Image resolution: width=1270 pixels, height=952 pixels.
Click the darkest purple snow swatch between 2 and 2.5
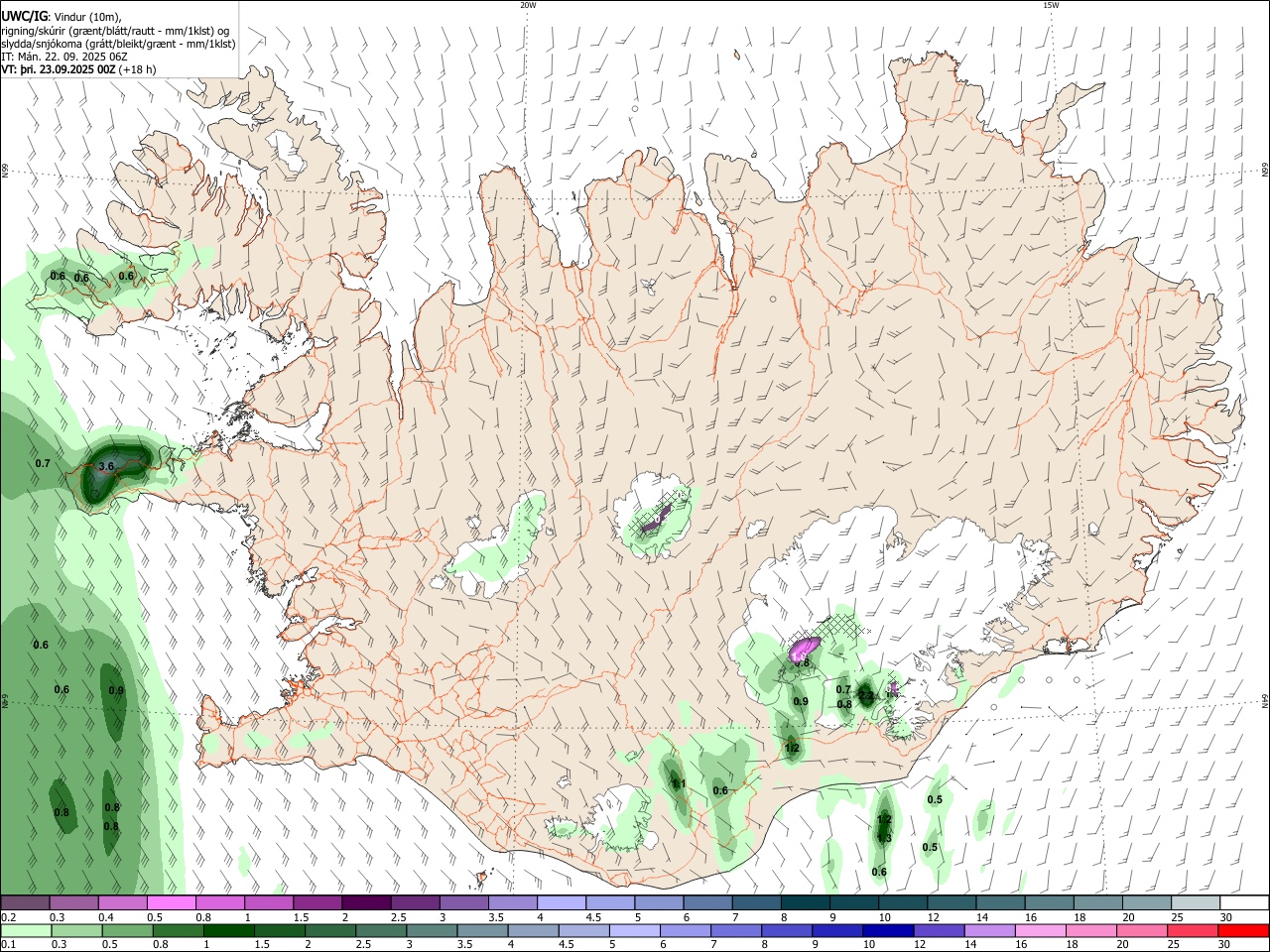(366, 902)
